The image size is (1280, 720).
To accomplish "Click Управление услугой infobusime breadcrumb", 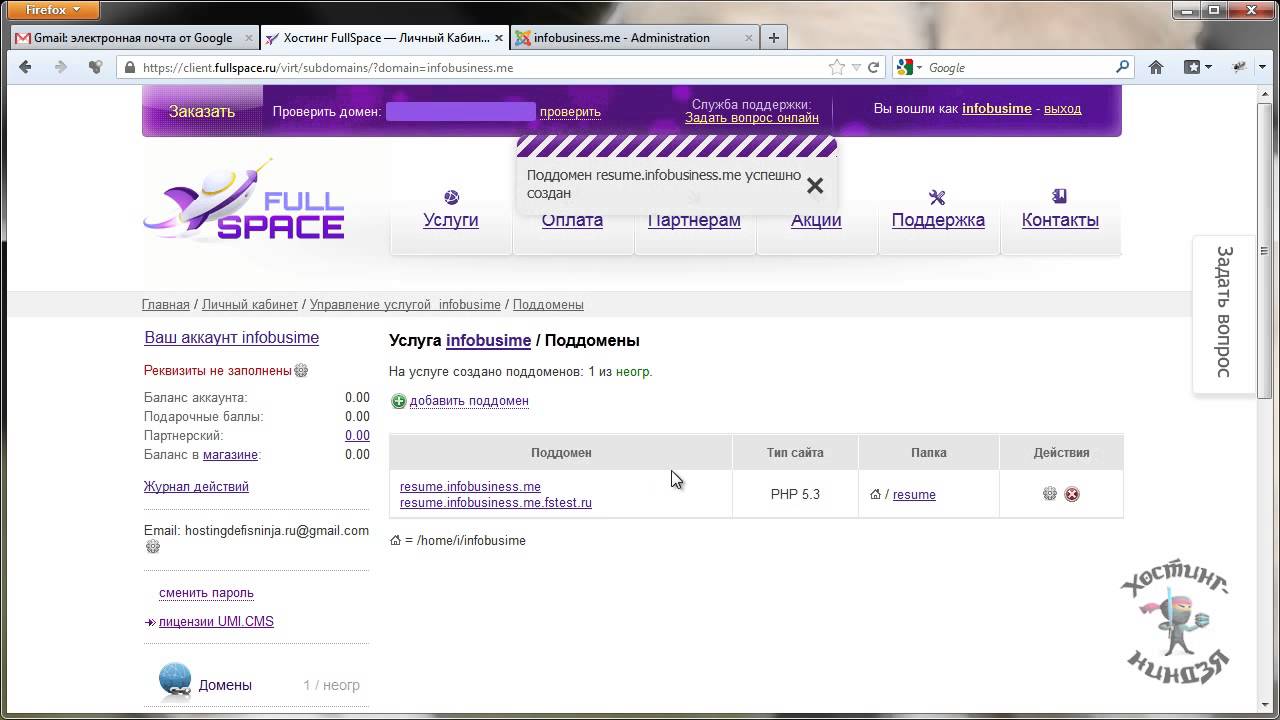I will coord(405,304).
